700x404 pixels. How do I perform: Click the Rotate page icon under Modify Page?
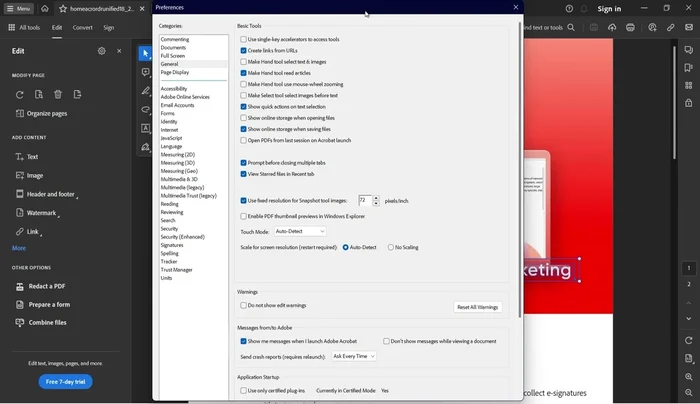(20, 95)
